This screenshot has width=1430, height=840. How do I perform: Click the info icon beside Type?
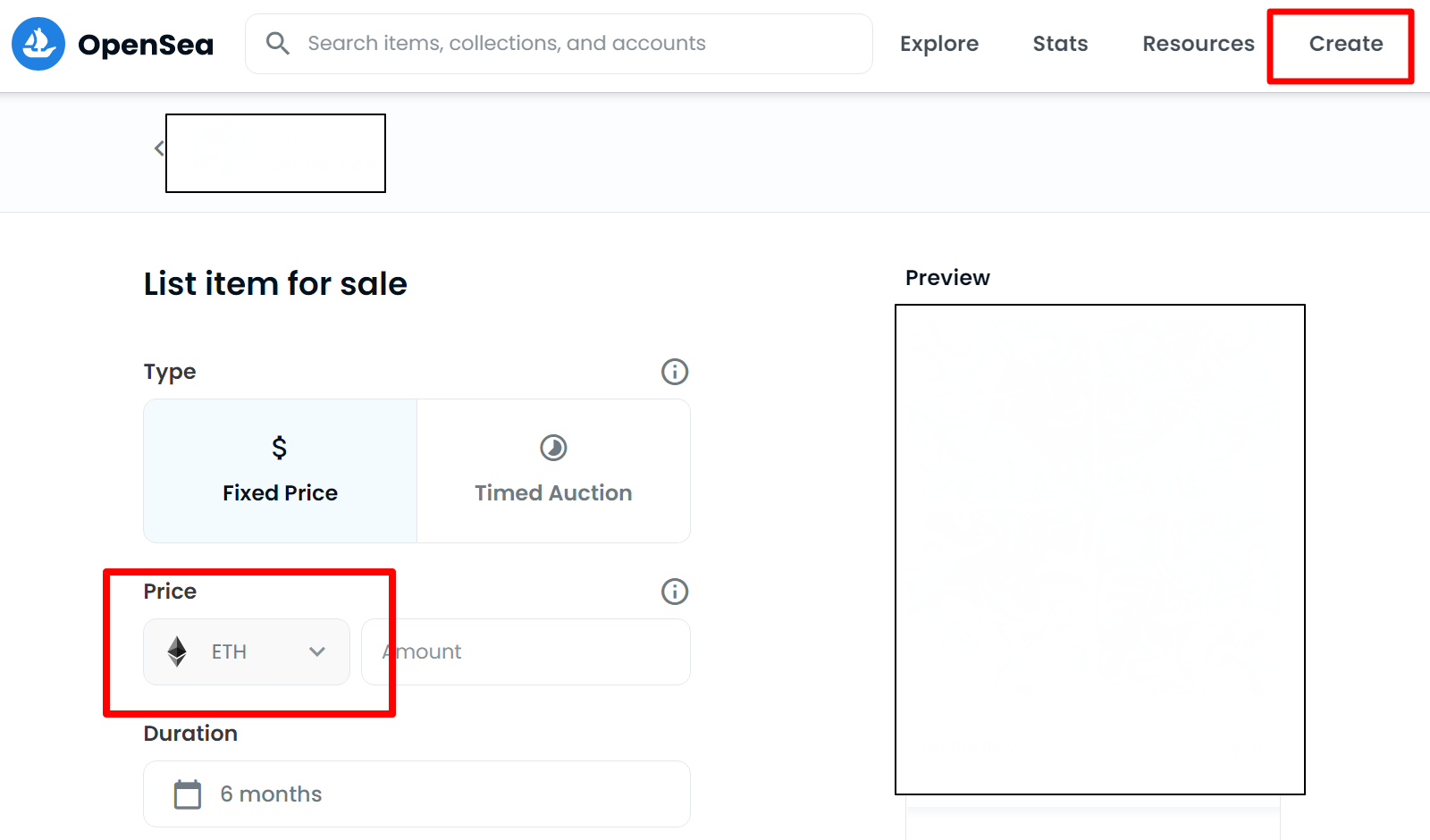675,372
